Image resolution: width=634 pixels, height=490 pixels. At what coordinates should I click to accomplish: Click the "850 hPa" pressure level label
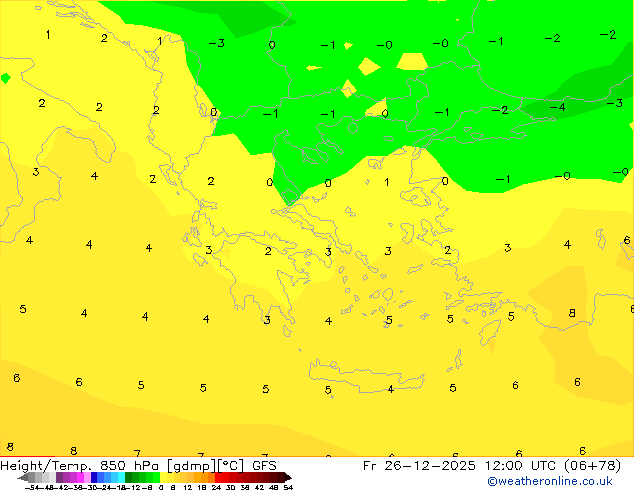click(x=129, y=466)
